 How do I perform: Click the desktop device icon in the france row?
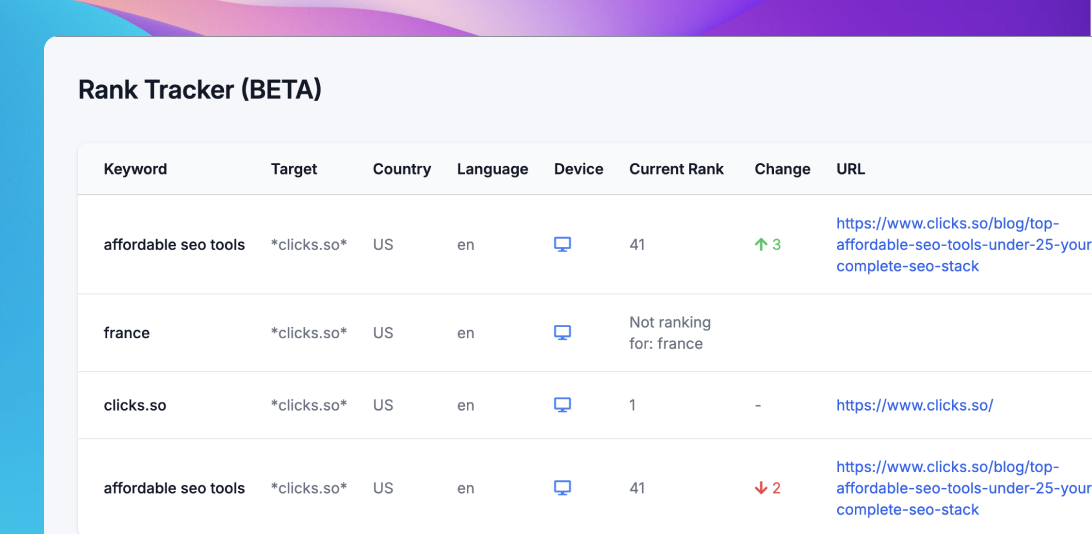coord(562,333)
